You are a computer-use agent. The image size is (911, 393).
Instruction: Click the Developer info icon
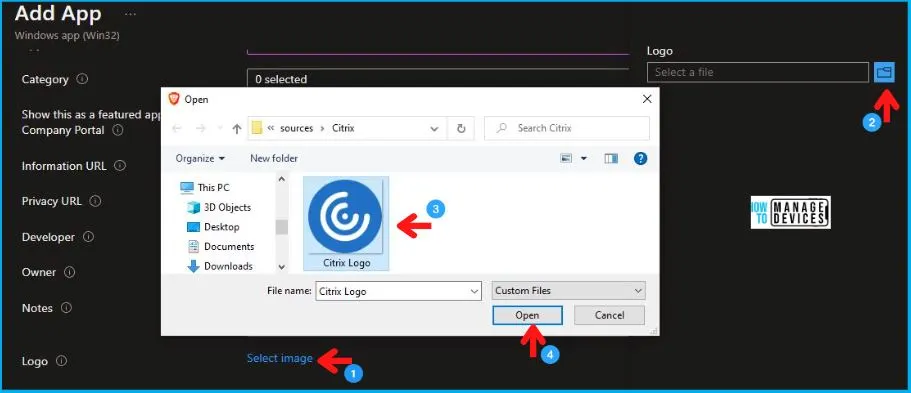click(88, 237)
